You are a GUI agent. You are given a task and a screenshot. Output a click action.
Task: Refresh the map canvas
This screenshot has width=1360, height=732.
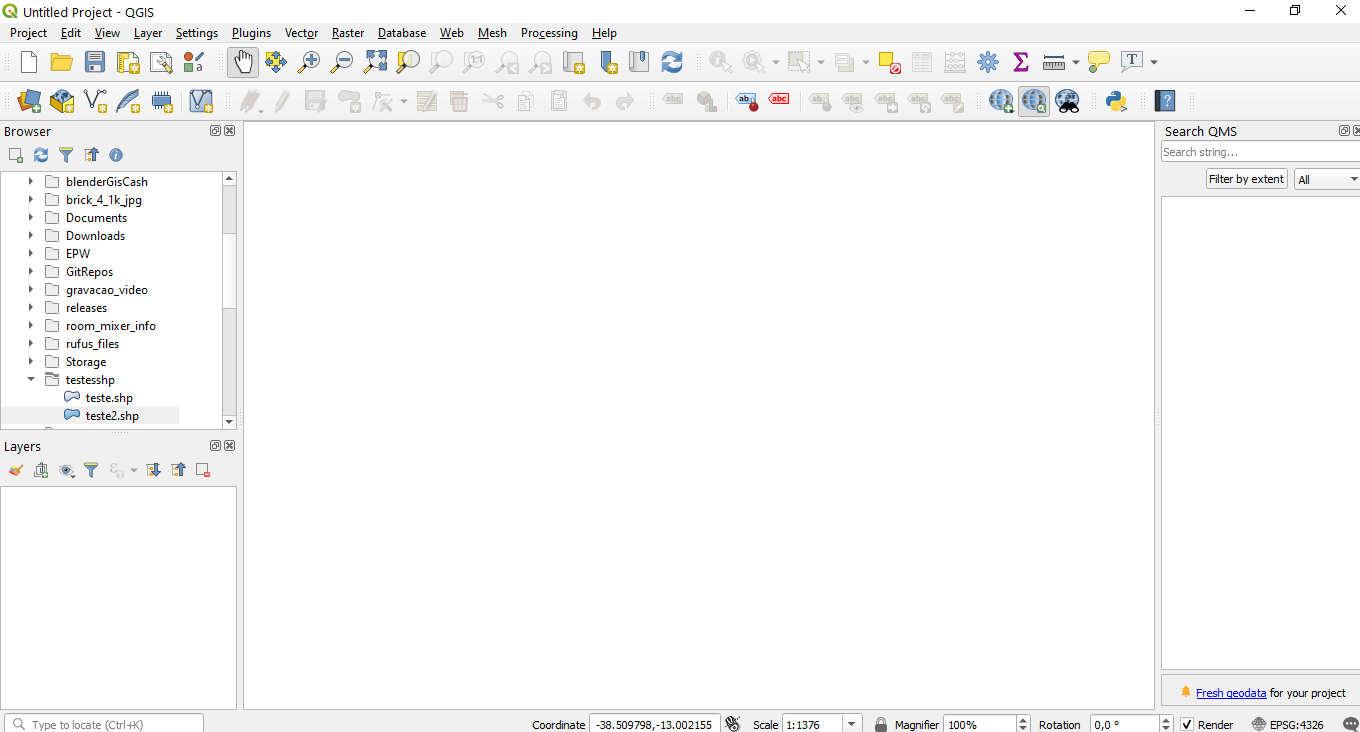click(671, 61)
